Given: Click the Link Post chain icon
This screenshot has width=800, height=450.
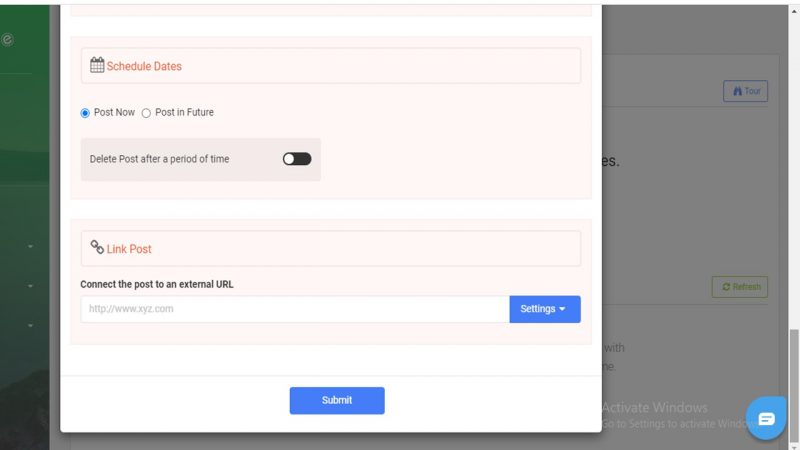Looking at the screenshot, I should coord(97,247).
